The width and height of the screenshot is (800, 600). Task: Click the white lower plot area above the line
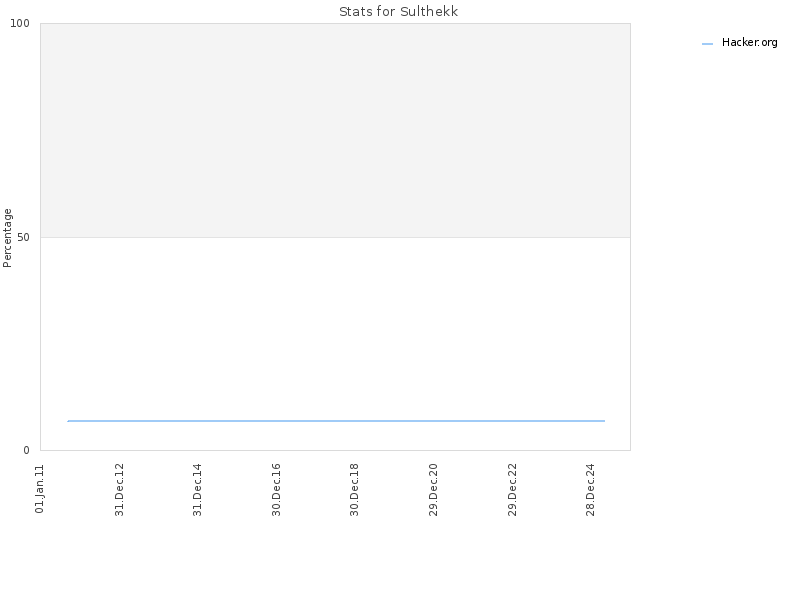point(335,329)
